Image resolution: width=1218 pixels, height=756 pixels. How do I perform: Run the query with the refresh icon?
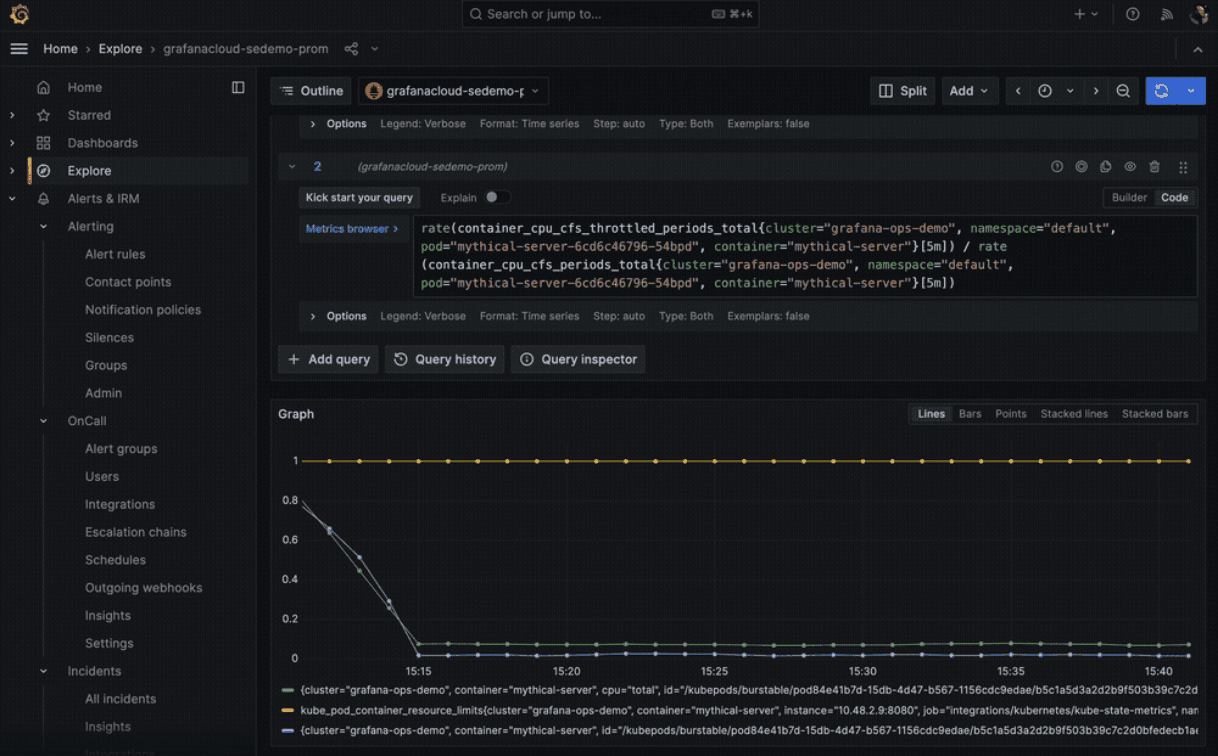[x=1161, y=90]
